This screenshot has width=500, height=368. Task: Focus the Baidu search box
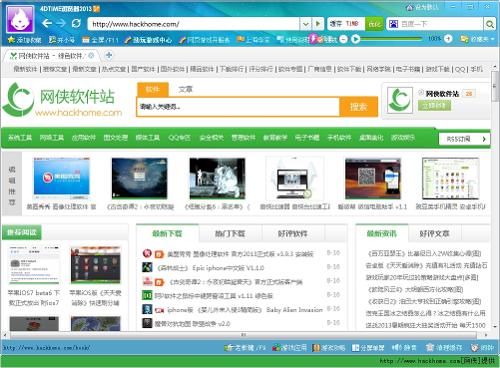pyautogui.click(x=440, y=24)
